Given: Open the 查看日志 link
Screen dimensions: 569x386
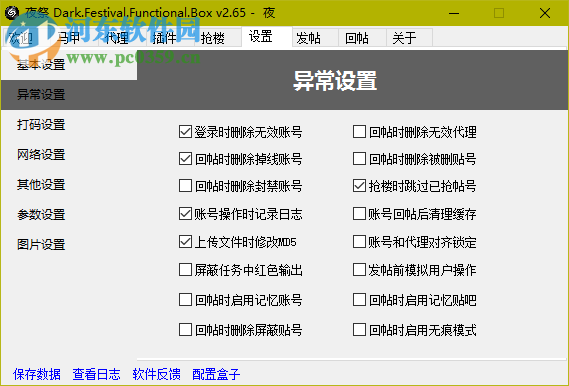Looking at the screenshot, I should [x=97, y=374].
